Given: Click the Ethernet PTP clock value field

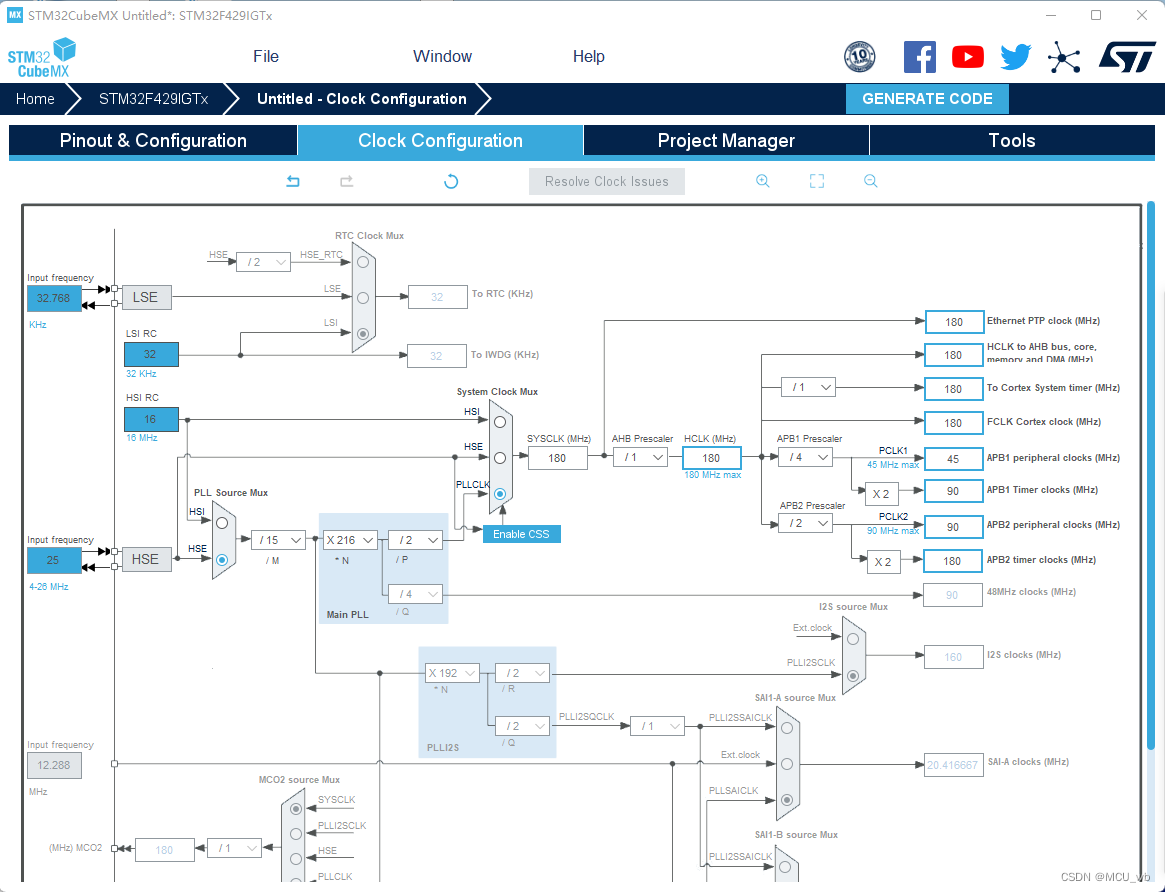Looking at the screenshot, I should click(x=955, y=322).
